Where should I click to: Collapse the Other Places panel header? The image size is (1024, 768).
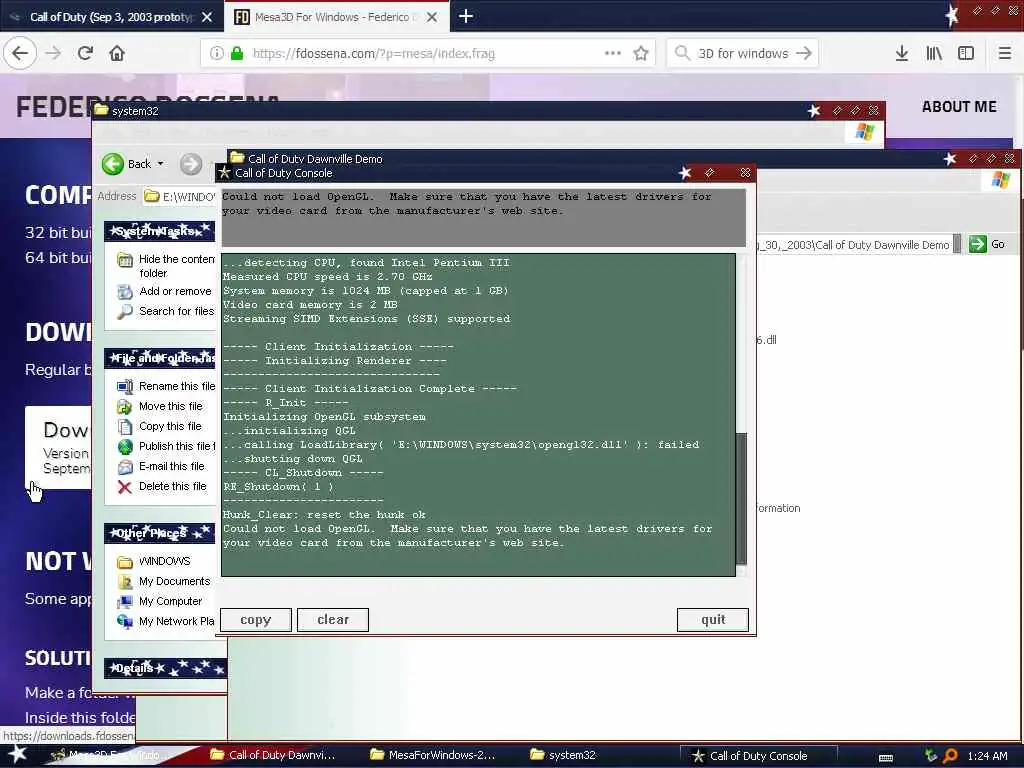(159, 533)
